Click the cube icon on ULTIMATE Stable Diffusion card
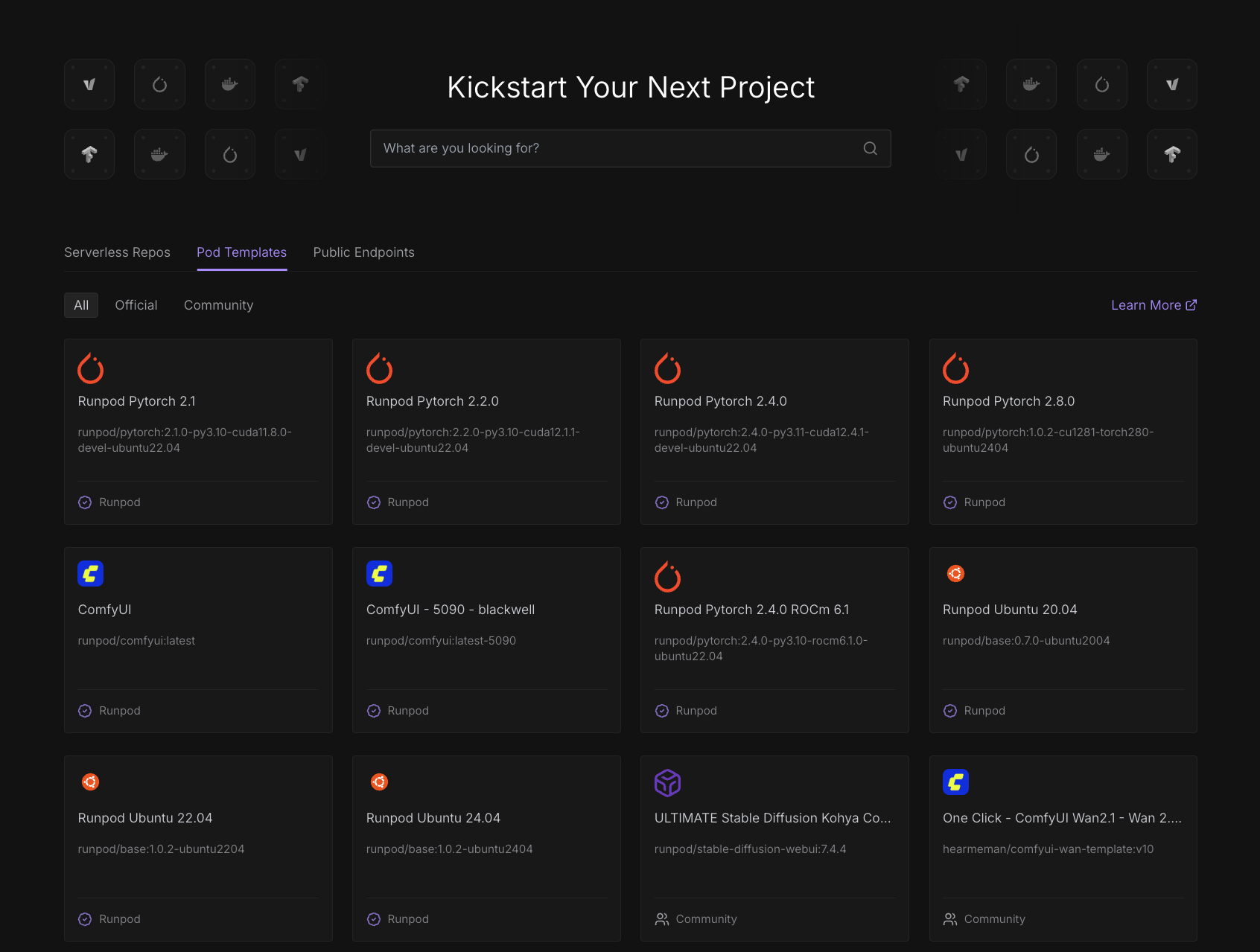Screen dimensions: 1260x952 click(667, 782)
